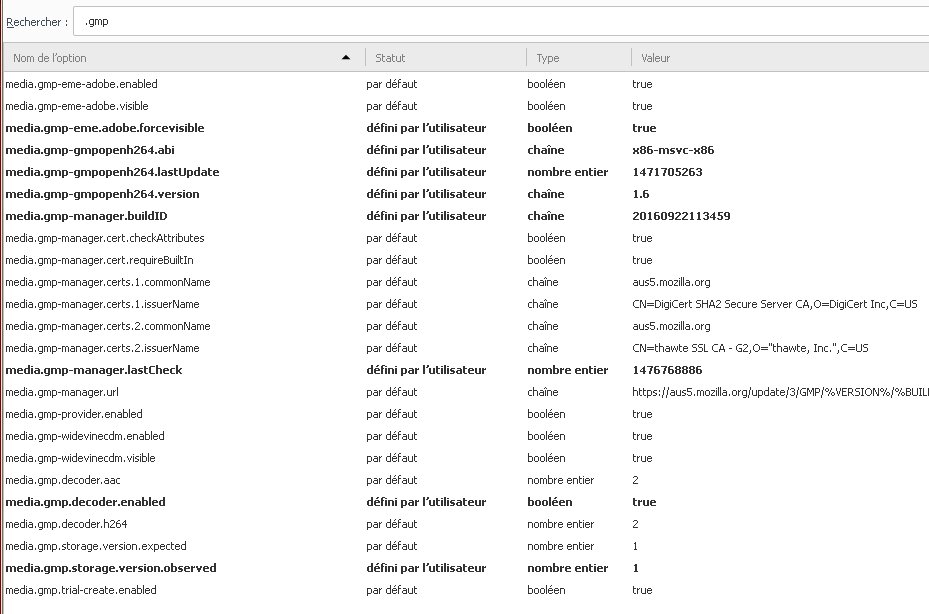Select the media.gmp-gmpopenh264.version preference
The height and width of the screenshot is (614, 929).
pyautogui.click(x=102, y=194)
